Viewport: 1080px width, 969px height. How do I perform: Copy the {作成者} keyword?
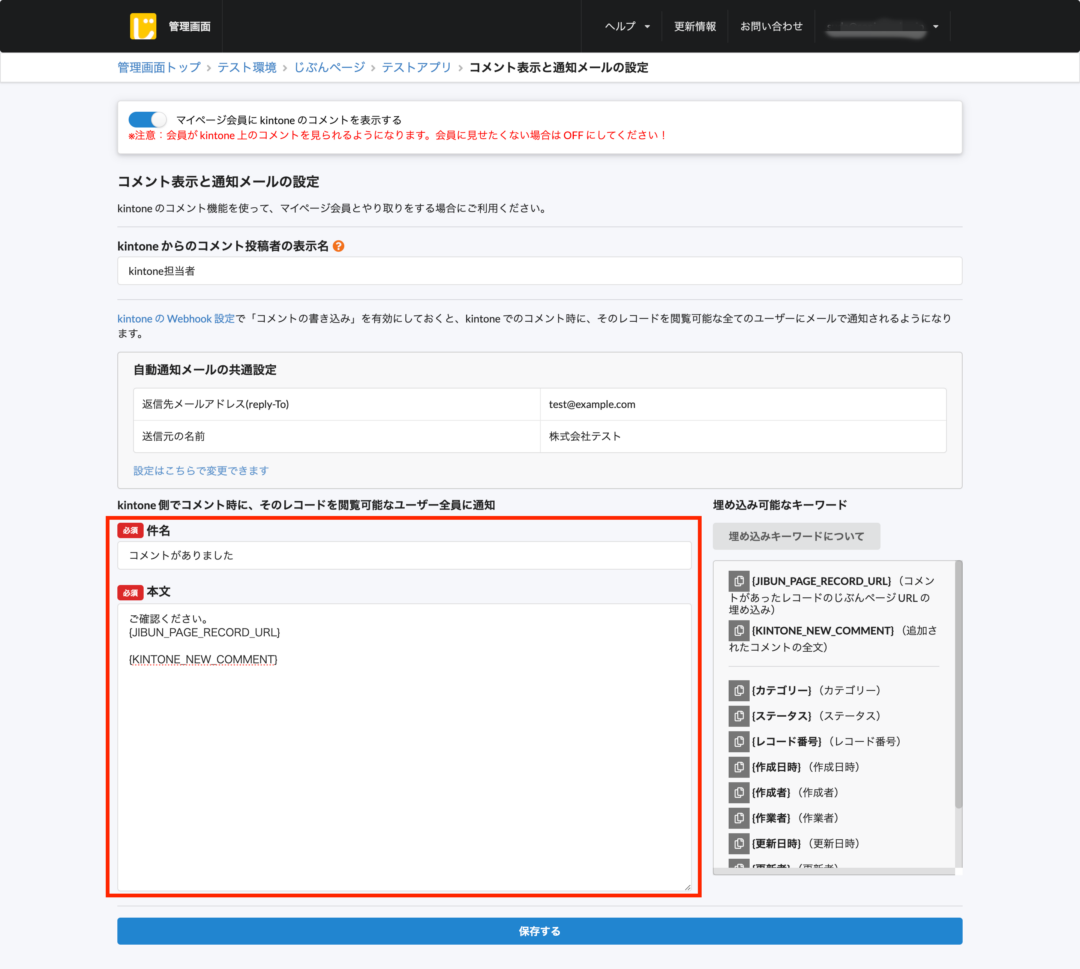pyautogui.click(x=738, y=792)
